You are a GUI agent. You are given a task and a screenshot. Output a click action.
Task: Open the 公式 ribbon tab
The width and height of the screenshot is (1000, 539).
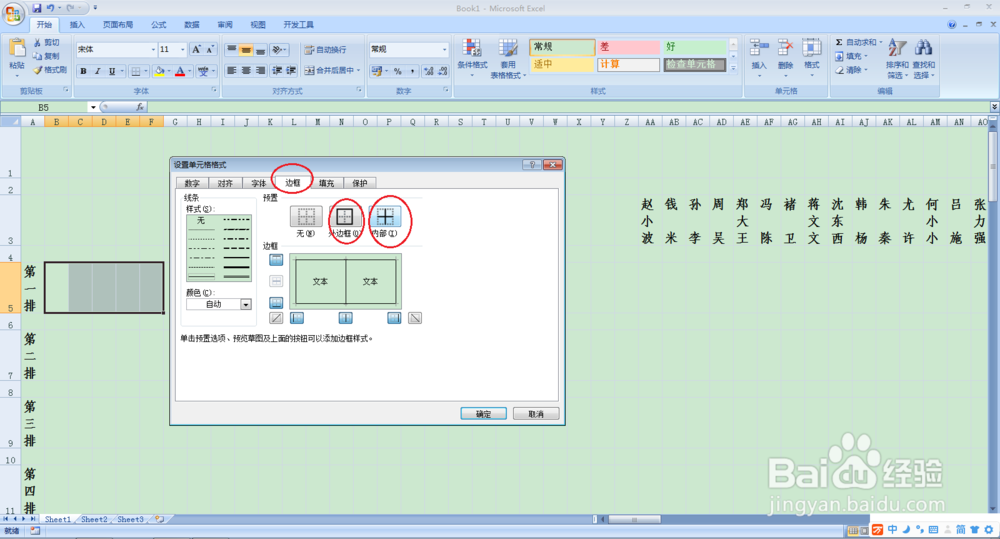(x=158, y=25)
